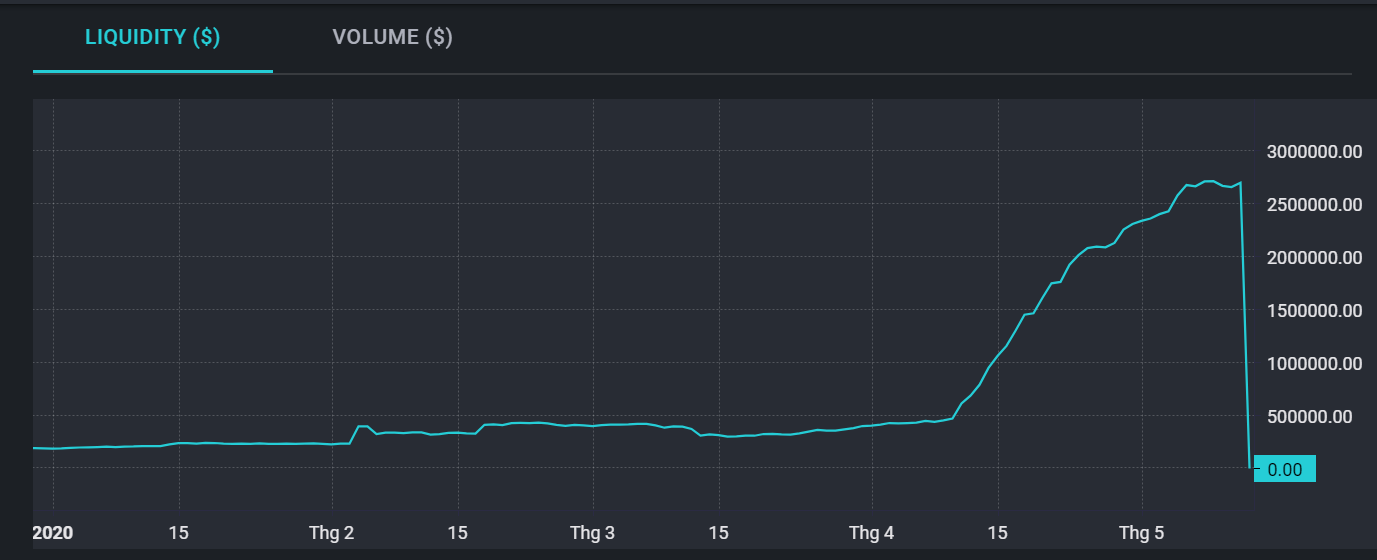Click the Thg 4 date label

coord(872,533)
